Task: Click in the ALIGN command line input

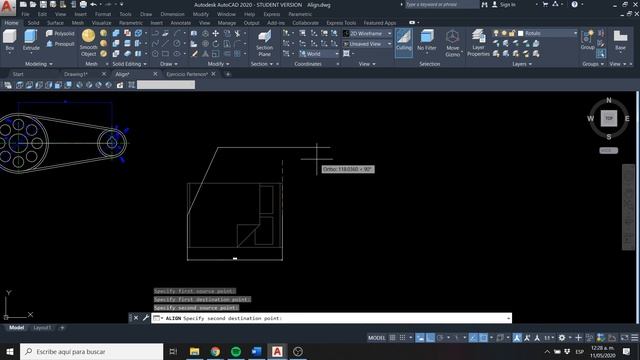Action: pos(331,318)
